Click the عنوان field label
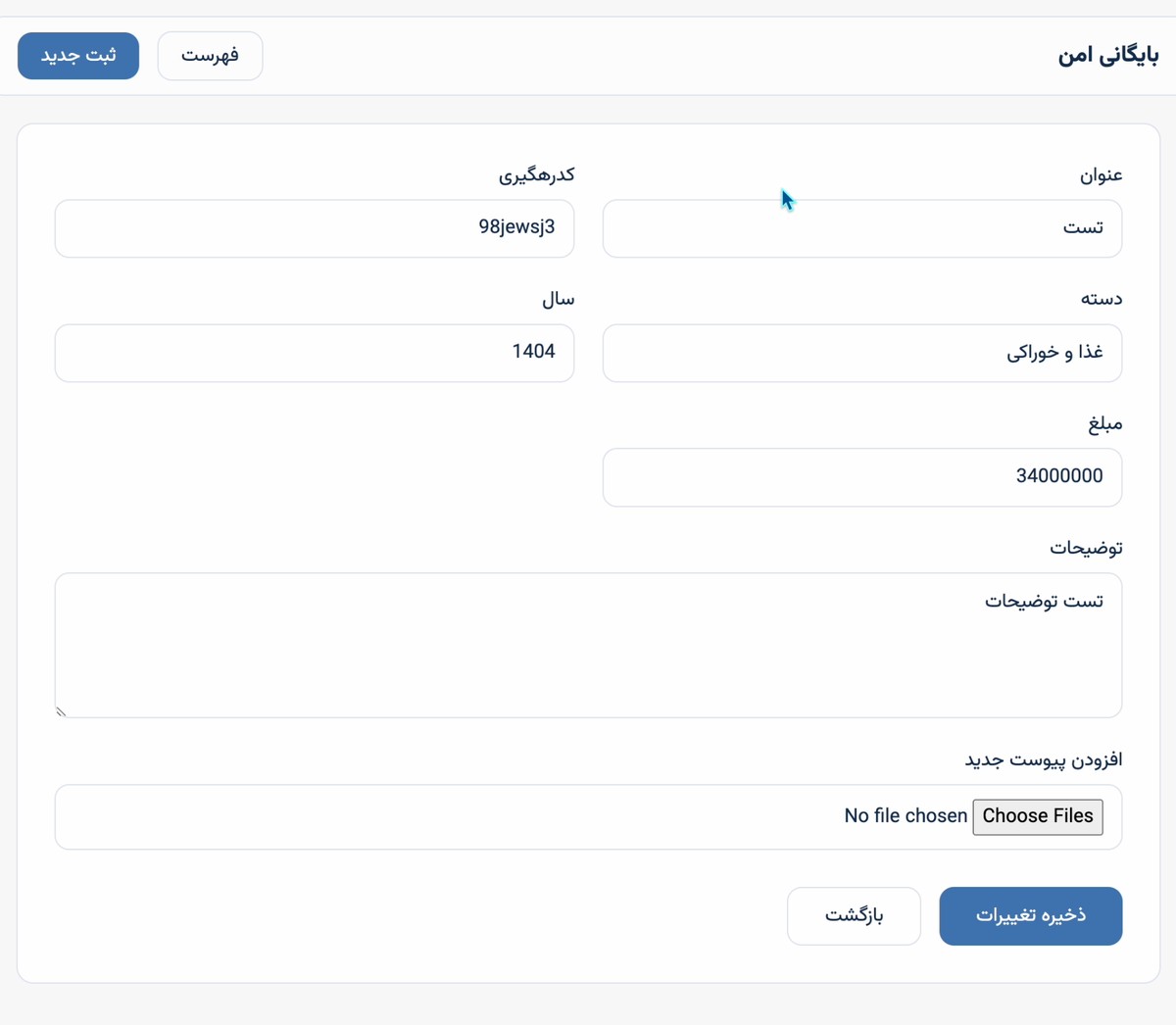The width and height of the screenshot is (1176, 1025). click(1102, 175)
